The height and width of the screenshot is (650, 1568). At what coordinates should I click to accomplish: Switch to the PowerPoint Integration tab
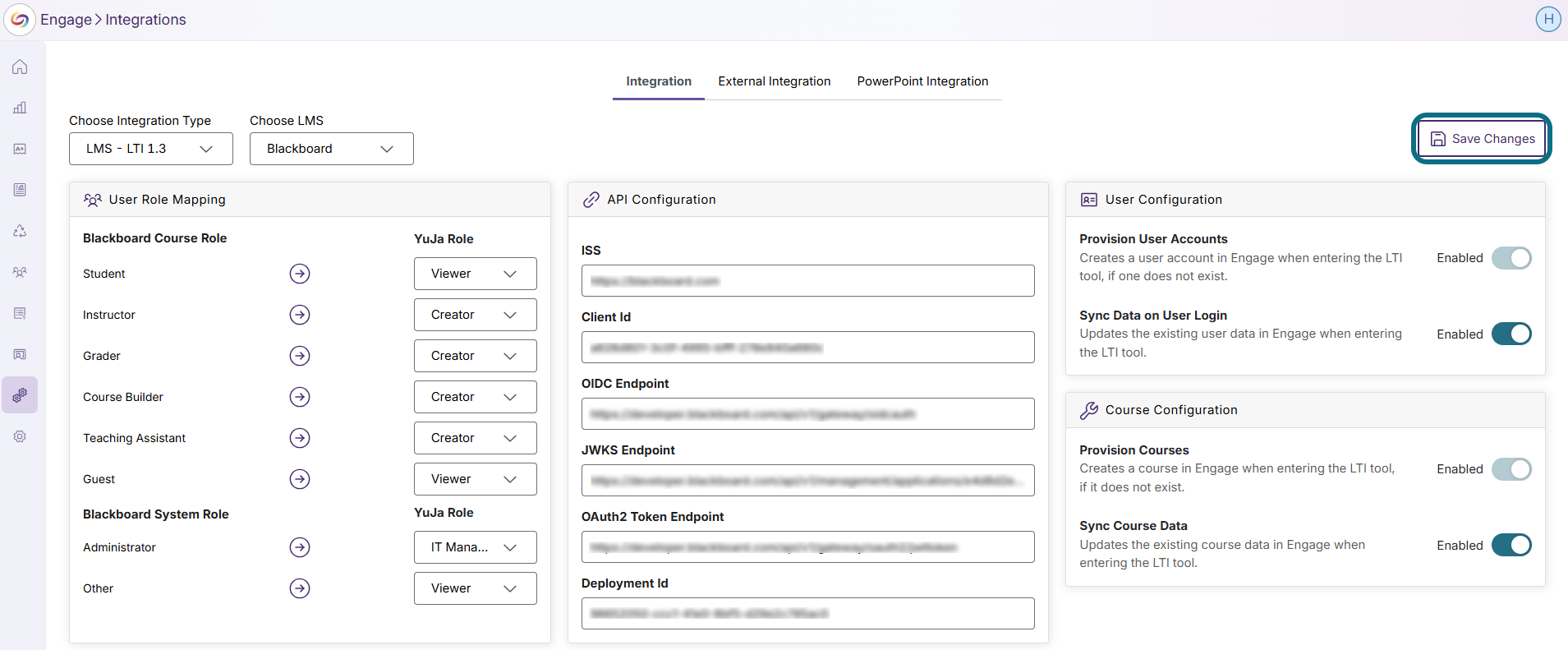tap(922, 81)
